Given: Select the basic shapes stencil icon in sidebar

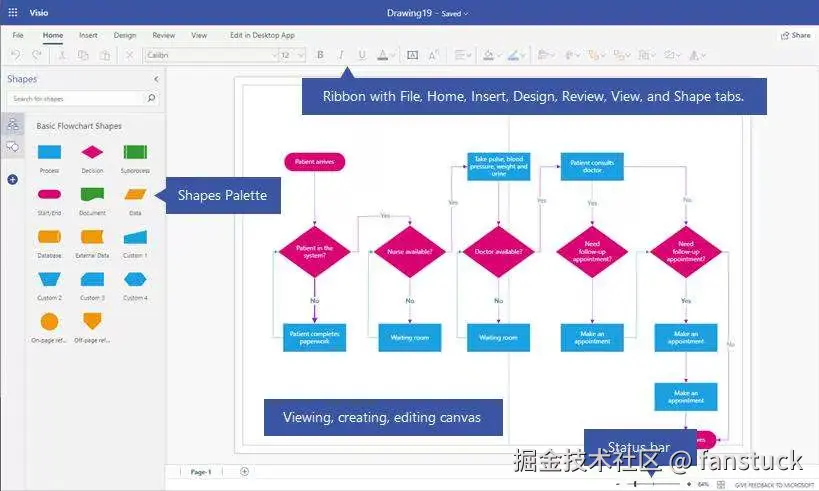Looking at the screenshot, I should [x=13, y=147].
